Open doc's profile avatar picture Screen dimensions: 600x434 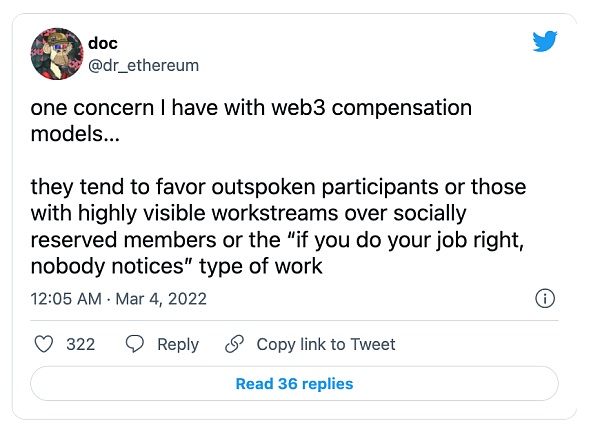click(x=56, y=53)
